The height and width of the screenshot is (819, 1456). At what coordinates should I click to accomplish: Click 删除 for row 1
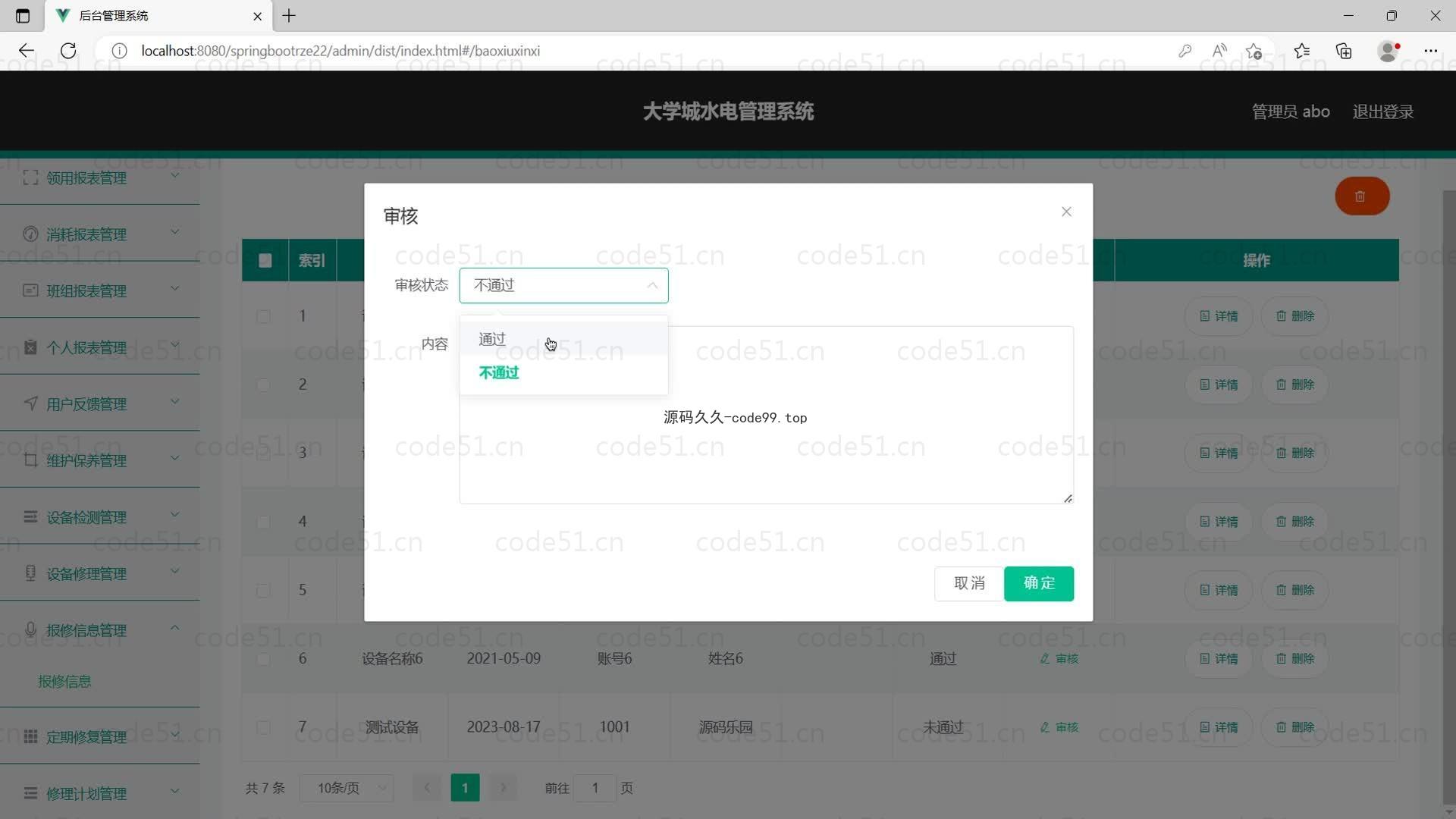[x=1294, y=316]
